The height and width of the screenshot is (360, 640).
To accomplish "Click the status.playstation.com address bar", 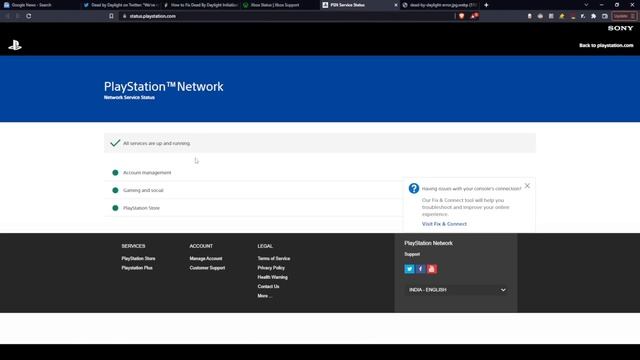I will tap(288, 16).
